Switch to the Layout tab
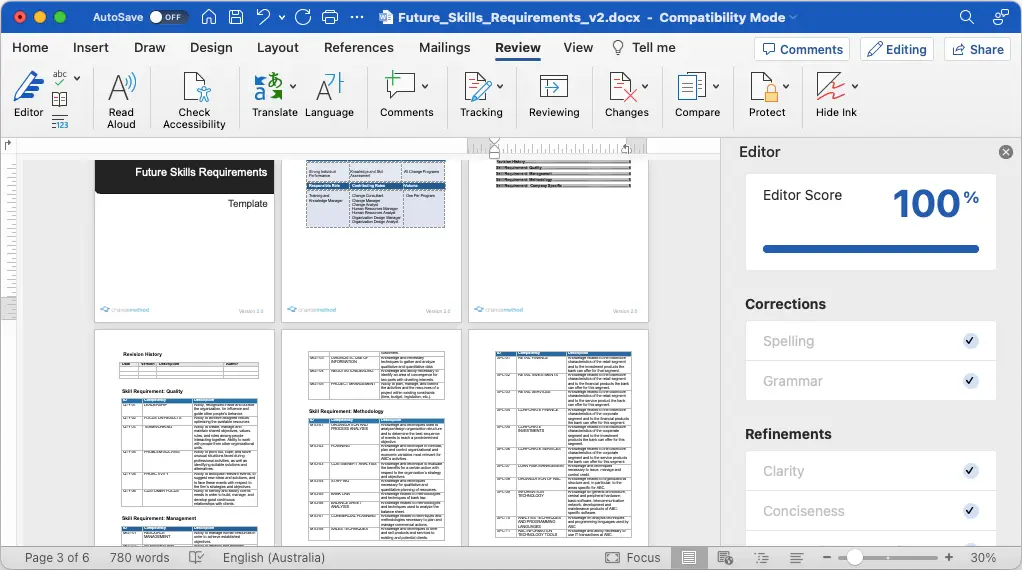This screenshot has height=570, width=1022. 278,48
